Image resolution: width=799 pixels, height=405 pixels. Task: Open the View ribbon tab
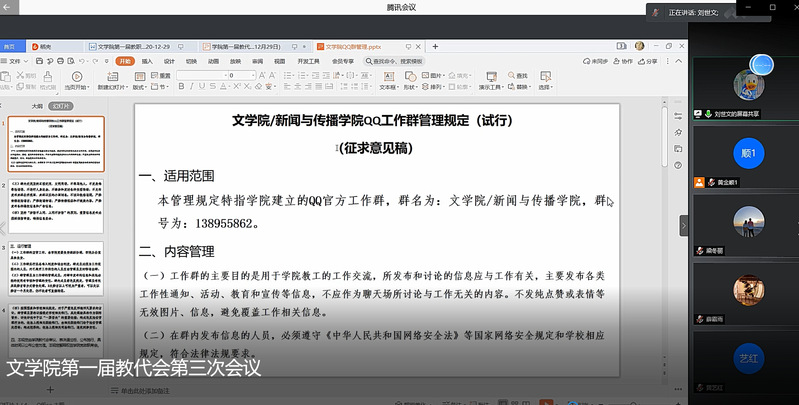click(280, 61)
